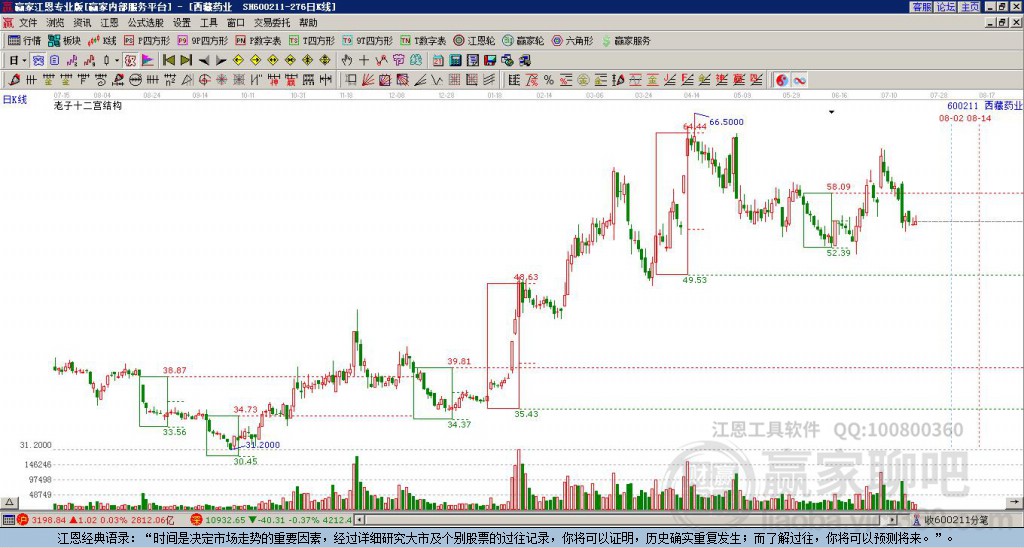
Task: Click the 论坛 link in title bar
Action: (x=946, y=7)
